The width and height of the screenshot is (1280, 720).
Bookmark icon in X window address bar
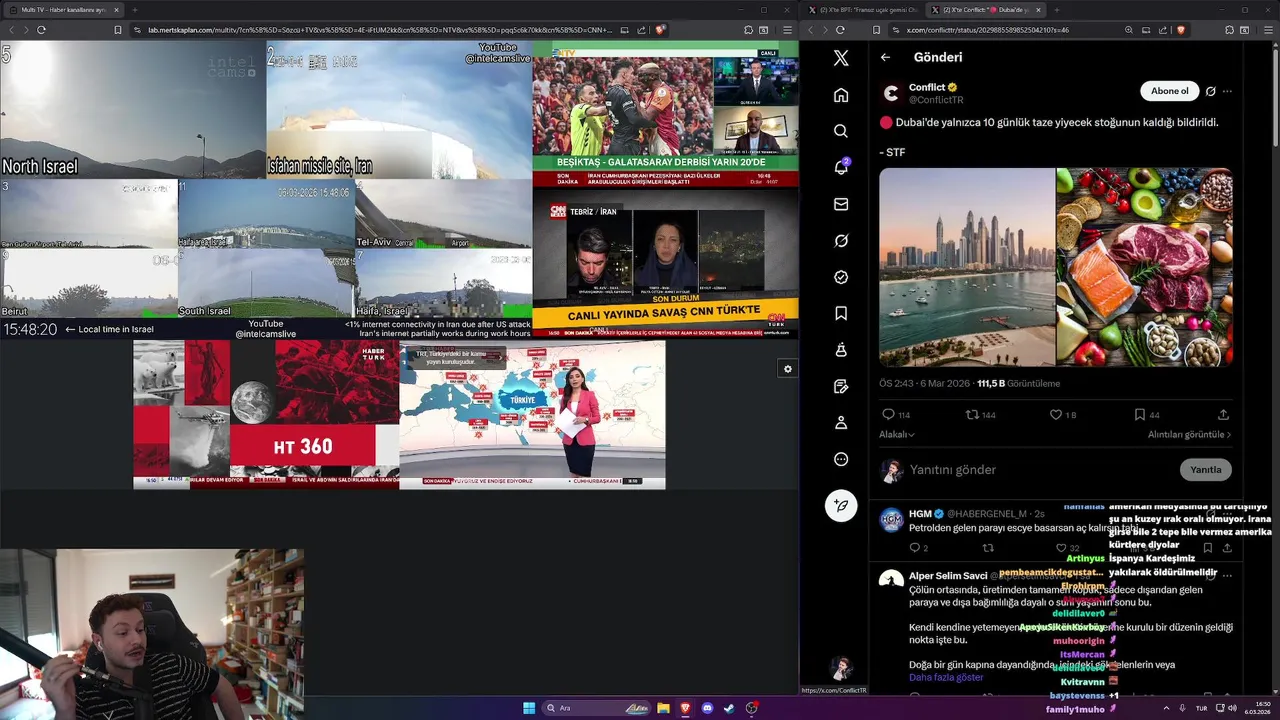(877, 30)
